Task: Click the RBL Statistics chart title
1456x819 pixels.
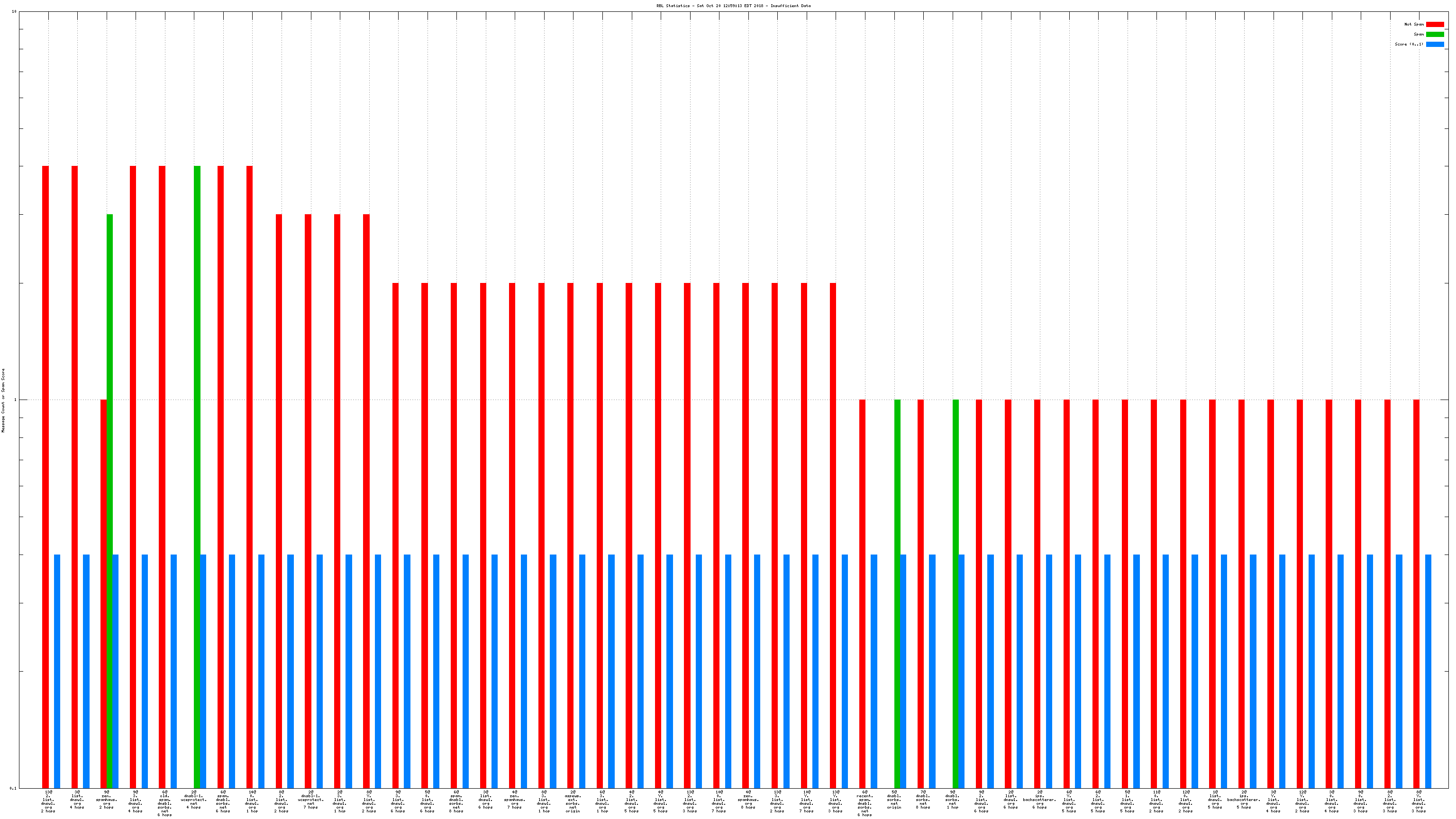Action: 733,6
